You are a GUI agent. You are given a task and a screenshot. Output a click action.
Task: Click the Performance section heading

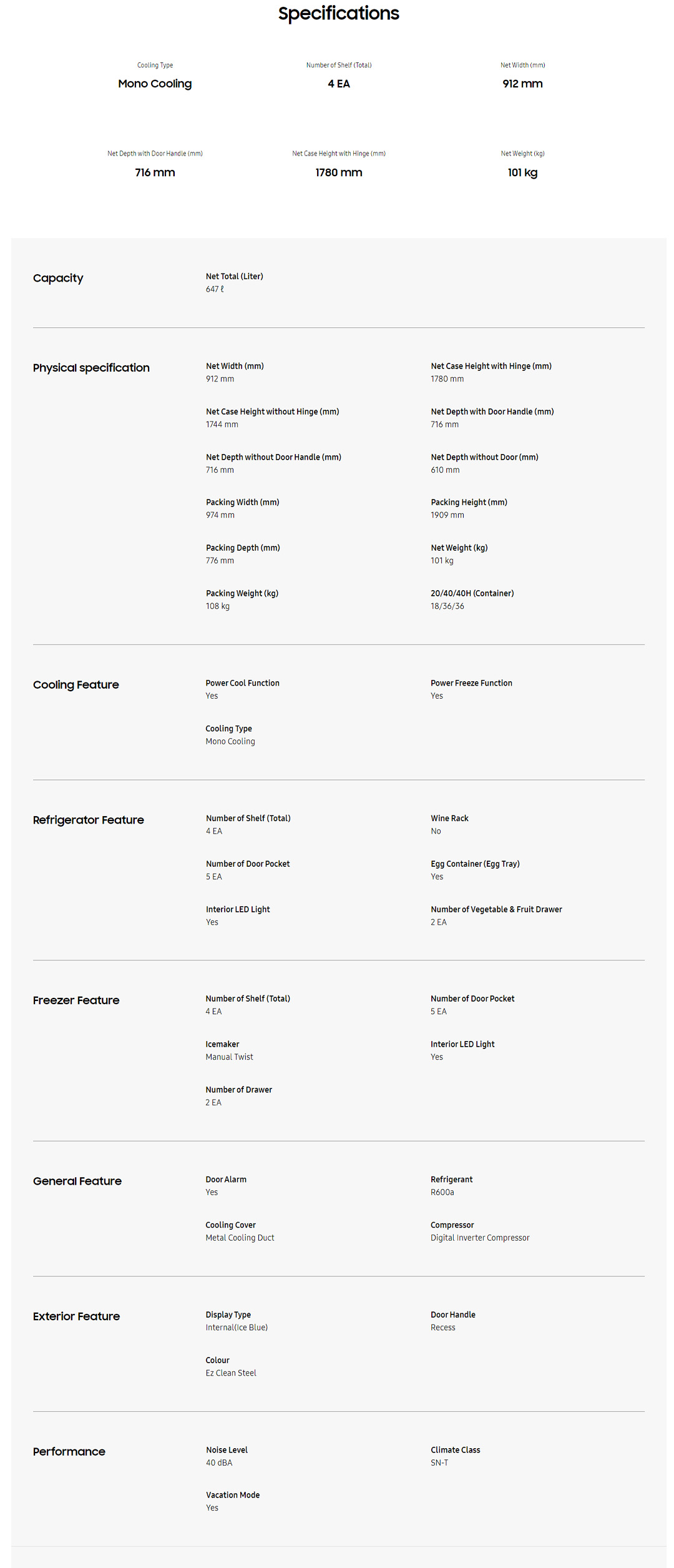[69, 1452]
